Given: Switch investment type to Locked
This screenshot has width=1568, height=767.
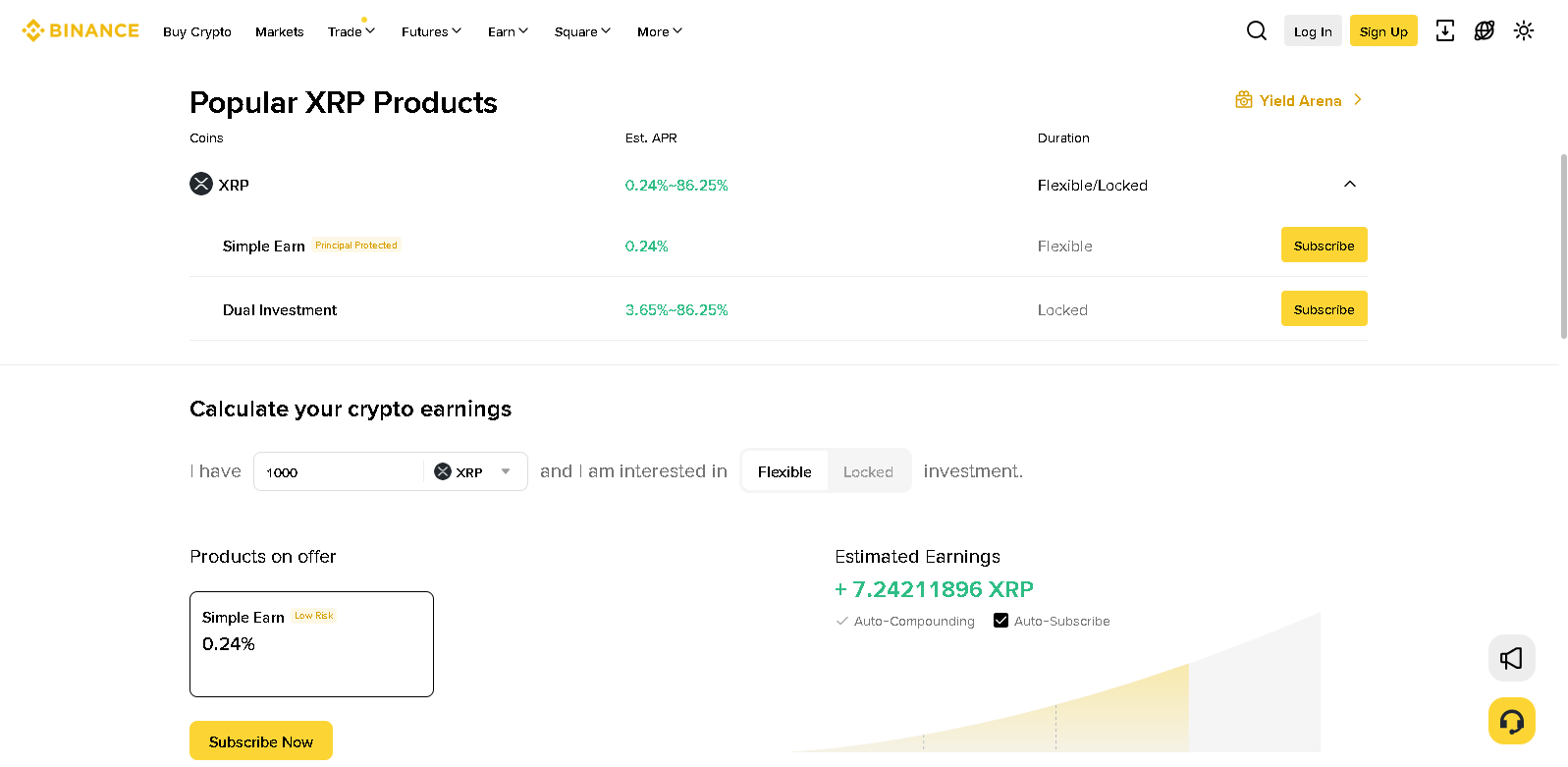Looking at the screenshot, I should point(867,471).
